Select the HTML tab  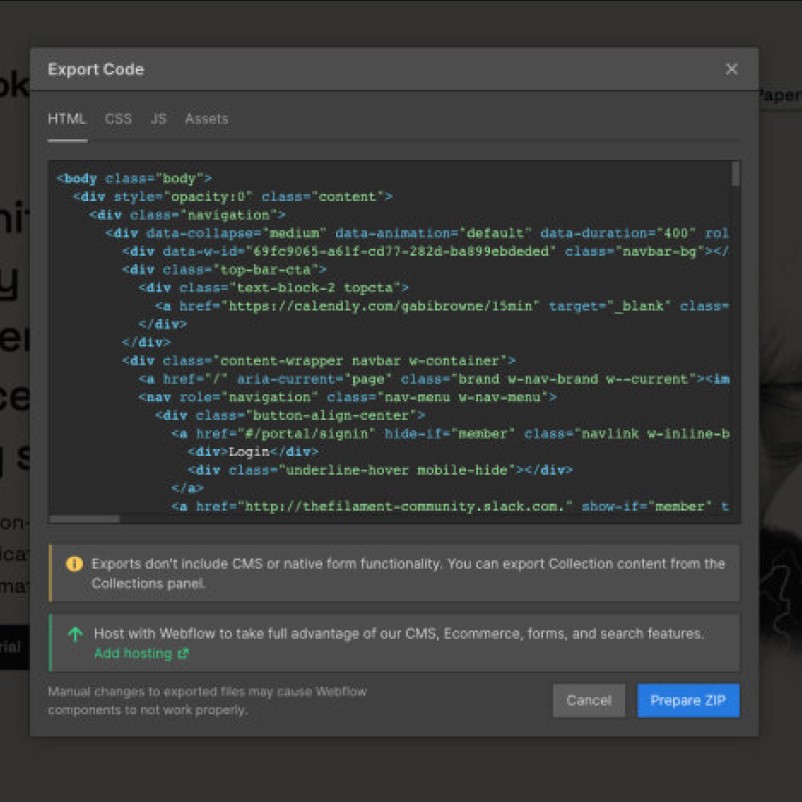[67, 119]
